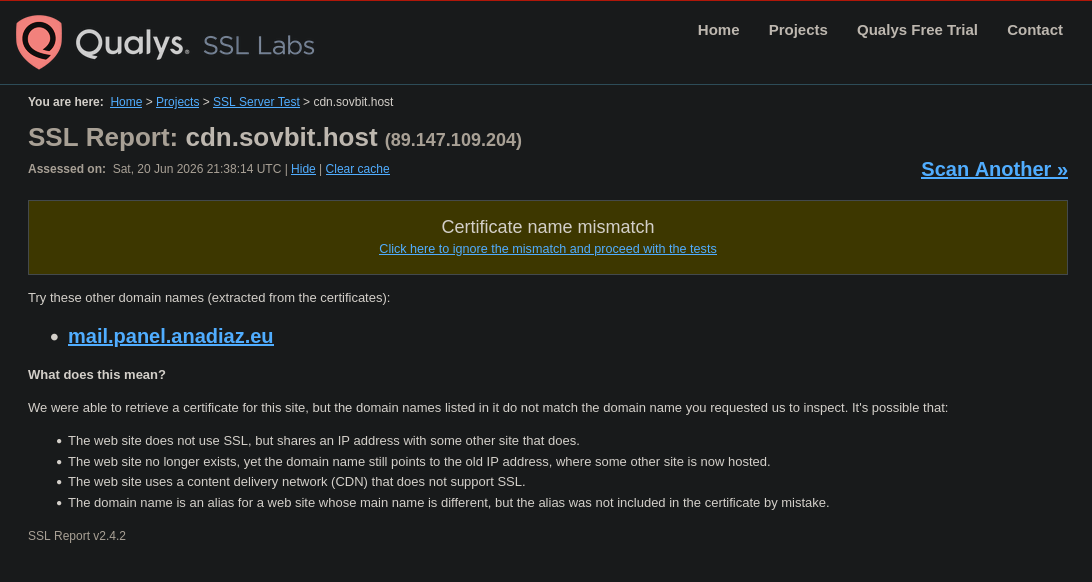This screenshot has height=582, width=1092.
Task: Select bullet about CDN not supporting SSL
Action: coord(297,482)
